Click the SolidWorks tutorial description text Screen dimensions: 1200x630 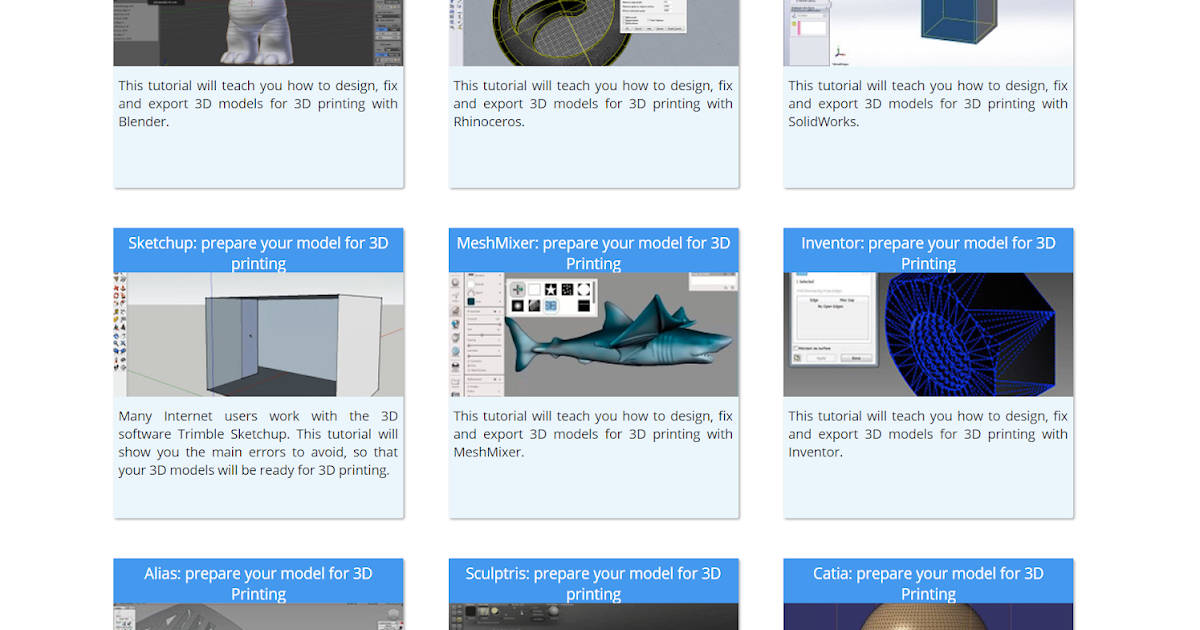[x=928, y=104]
